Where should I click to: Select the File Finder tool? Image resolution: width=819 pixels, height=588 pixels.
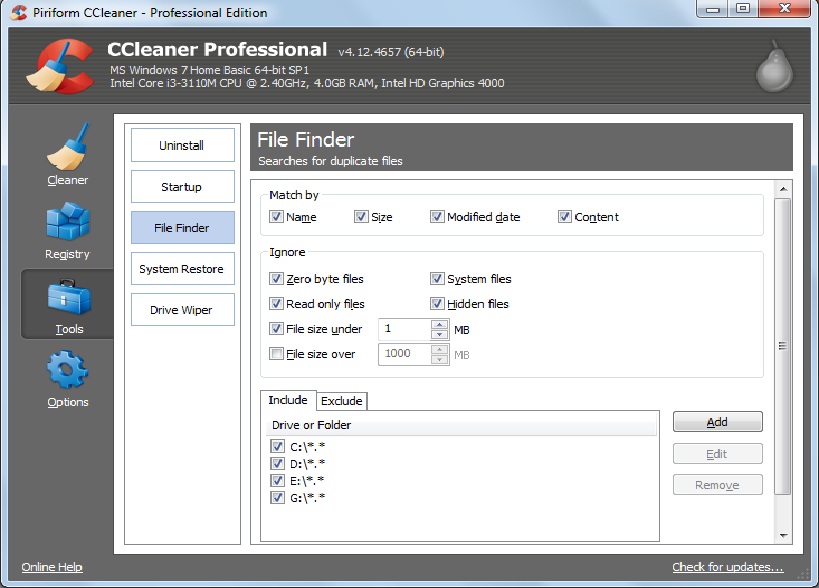182,228
